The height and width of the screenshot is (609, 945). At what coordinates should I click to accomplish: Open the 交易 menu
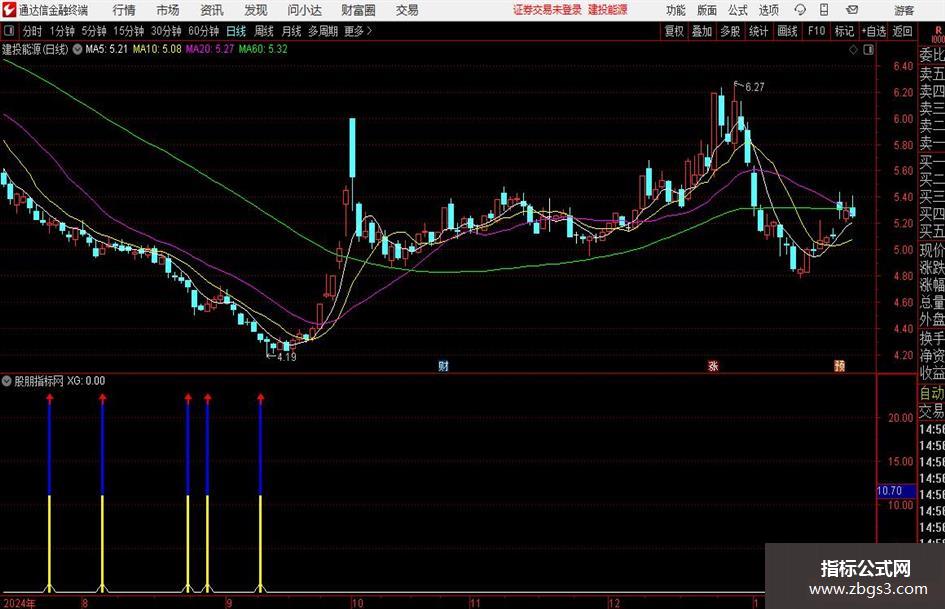tap(407, 10)
